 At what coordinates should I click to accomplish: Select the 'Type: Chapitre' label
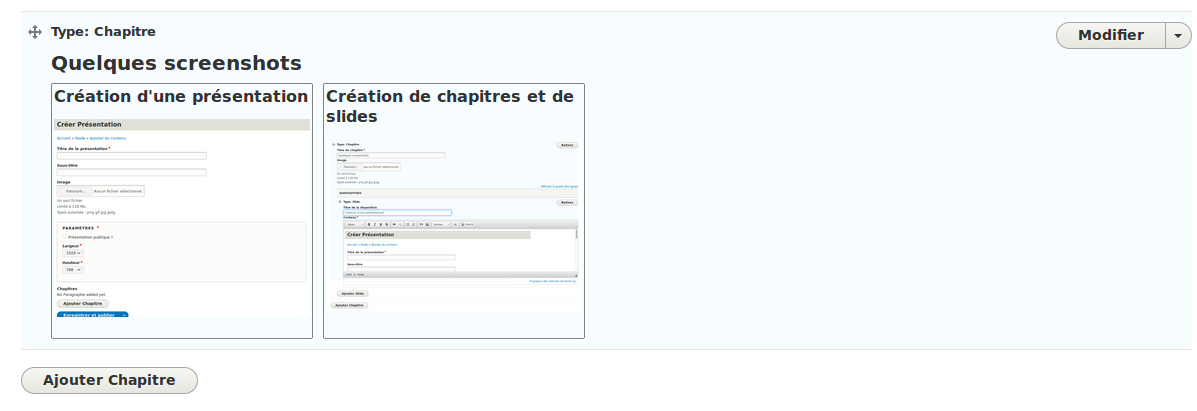click(x=103, y=31)
